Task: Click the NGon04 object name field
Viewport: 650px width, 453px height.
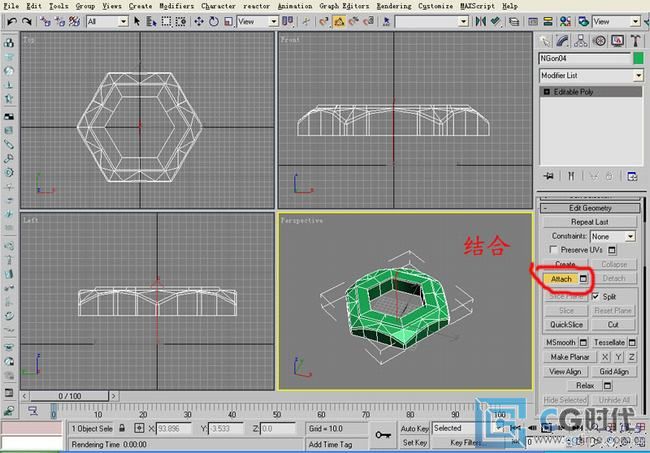Action: tap(585, 58)
